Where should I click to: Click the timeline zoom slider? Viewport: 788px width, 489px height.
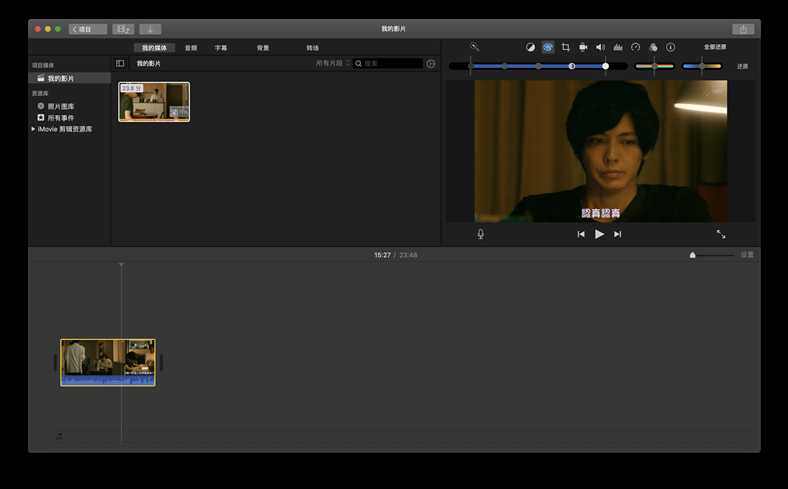pyautogui.click(x=712, y=255)
